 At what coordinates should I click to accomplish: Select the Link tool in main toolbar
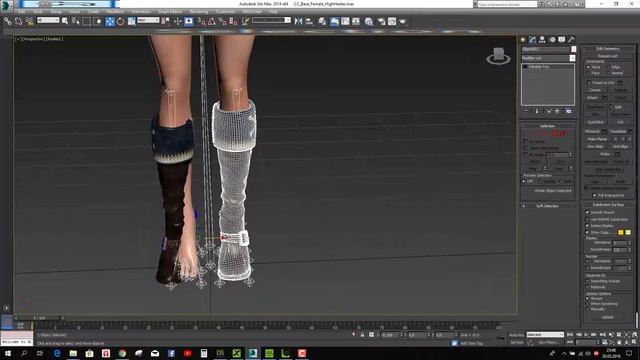(x=8, y=21)
